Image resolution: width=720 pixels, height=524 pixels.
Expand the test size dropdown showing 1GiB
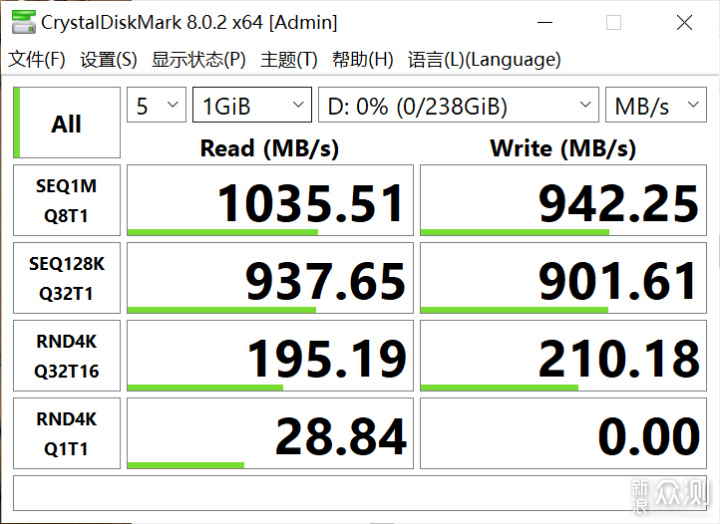point(252,105)
